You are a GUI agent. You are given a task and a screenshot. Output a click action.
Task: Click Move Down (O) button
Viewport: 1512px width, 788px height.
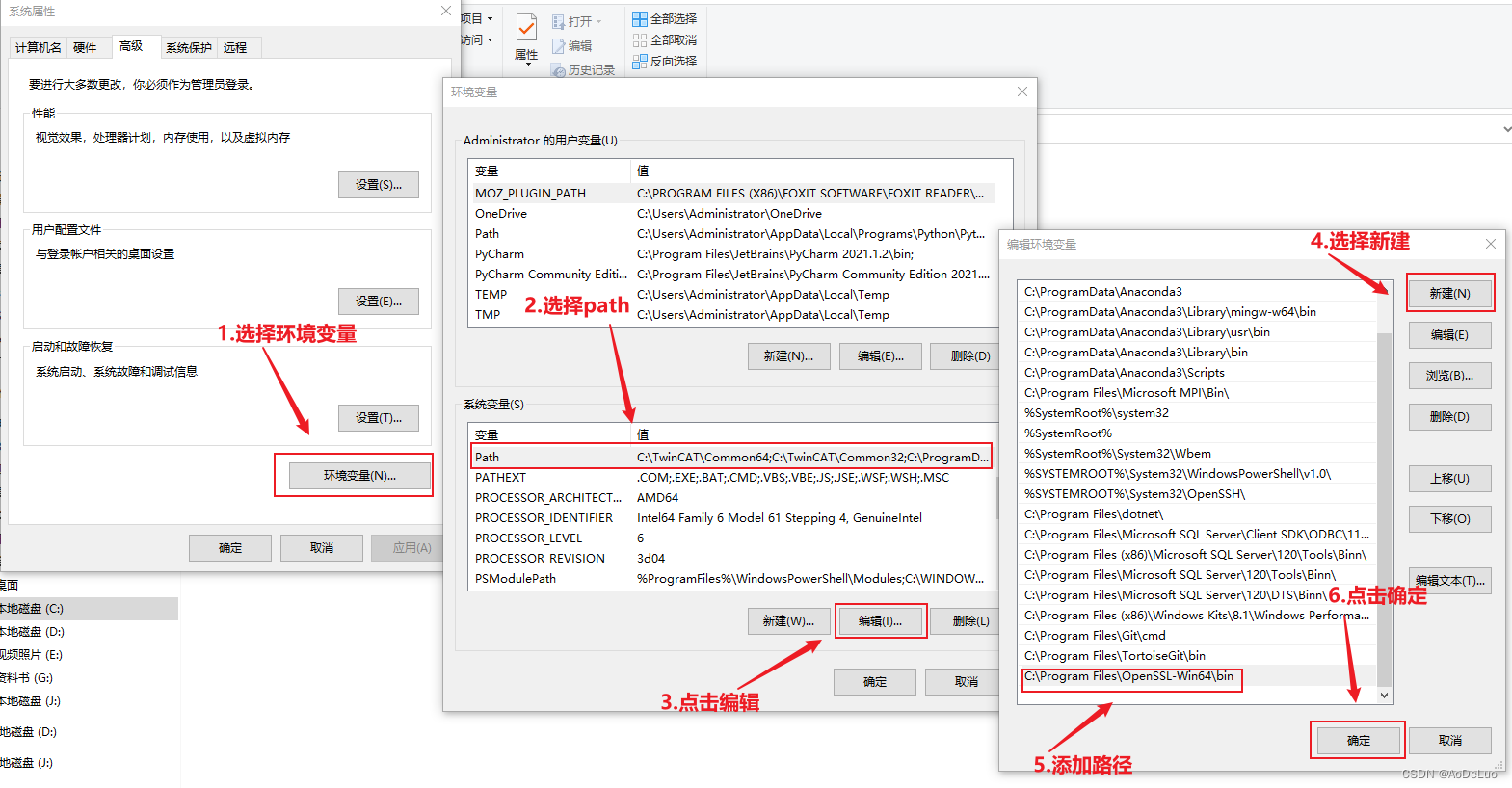click(x=1449, y=519)
